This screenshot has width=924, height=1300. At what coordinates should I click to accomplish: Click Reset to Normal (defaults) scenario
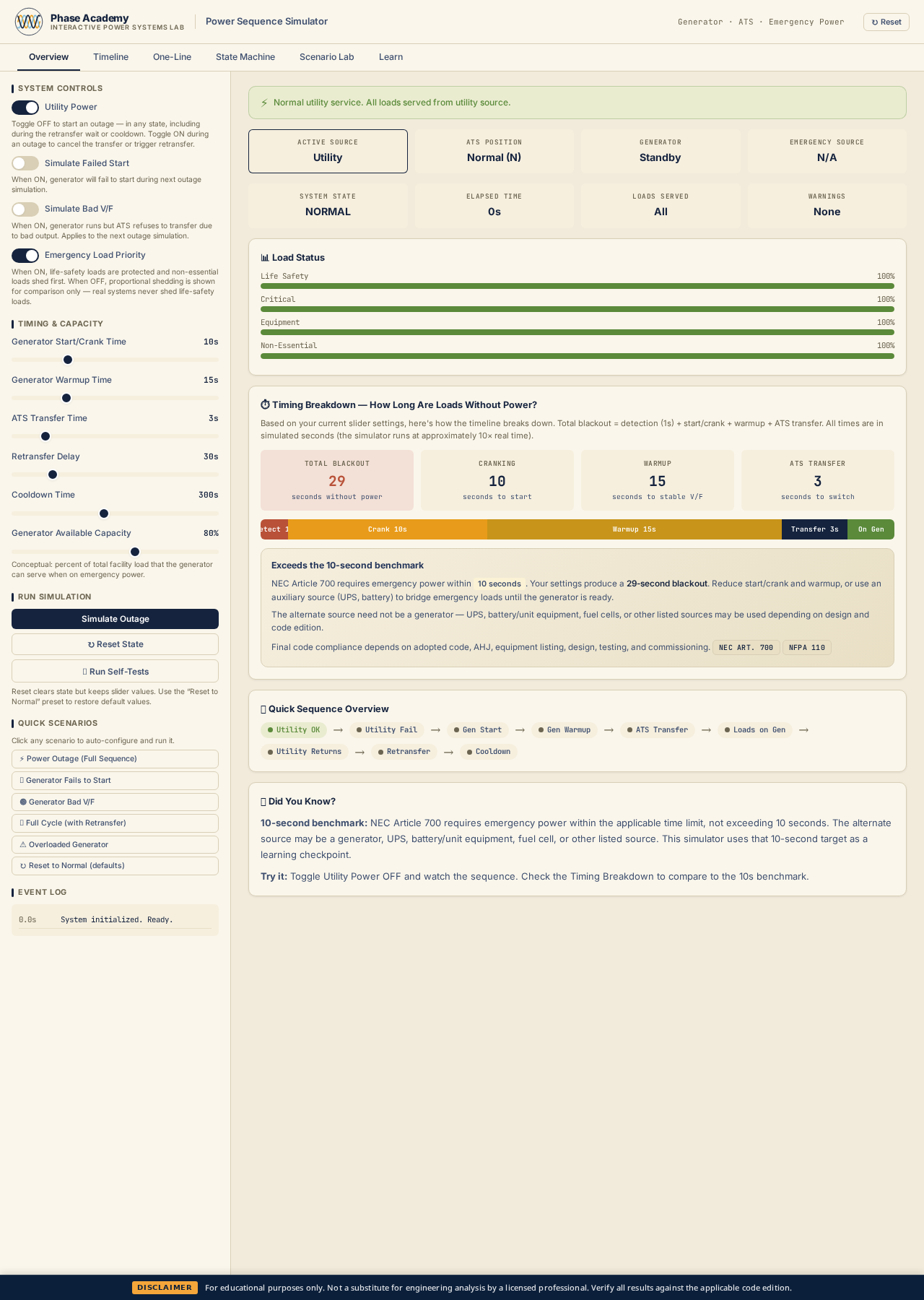pyautogui.click(x=115, y=866)
